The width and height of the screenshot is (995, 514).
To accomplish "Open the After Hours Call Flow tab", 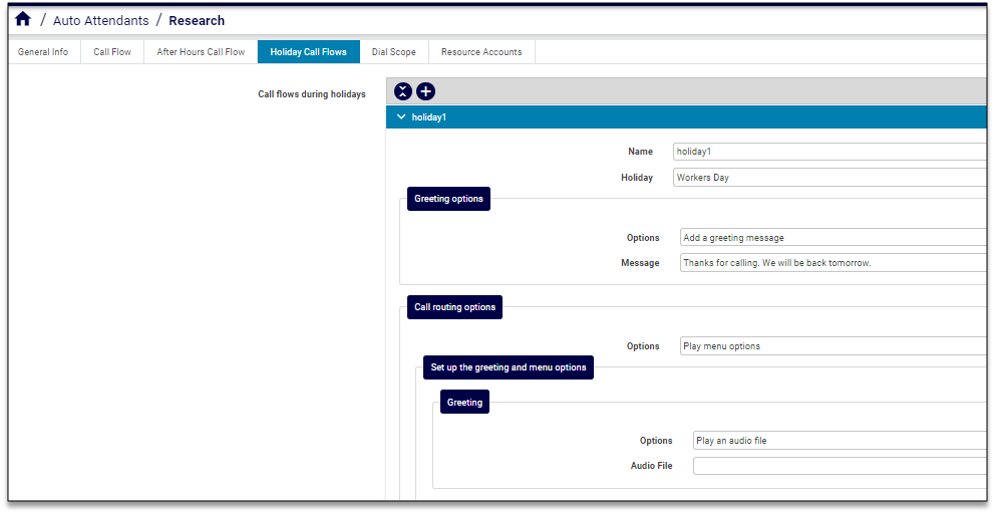I will 201,52.
